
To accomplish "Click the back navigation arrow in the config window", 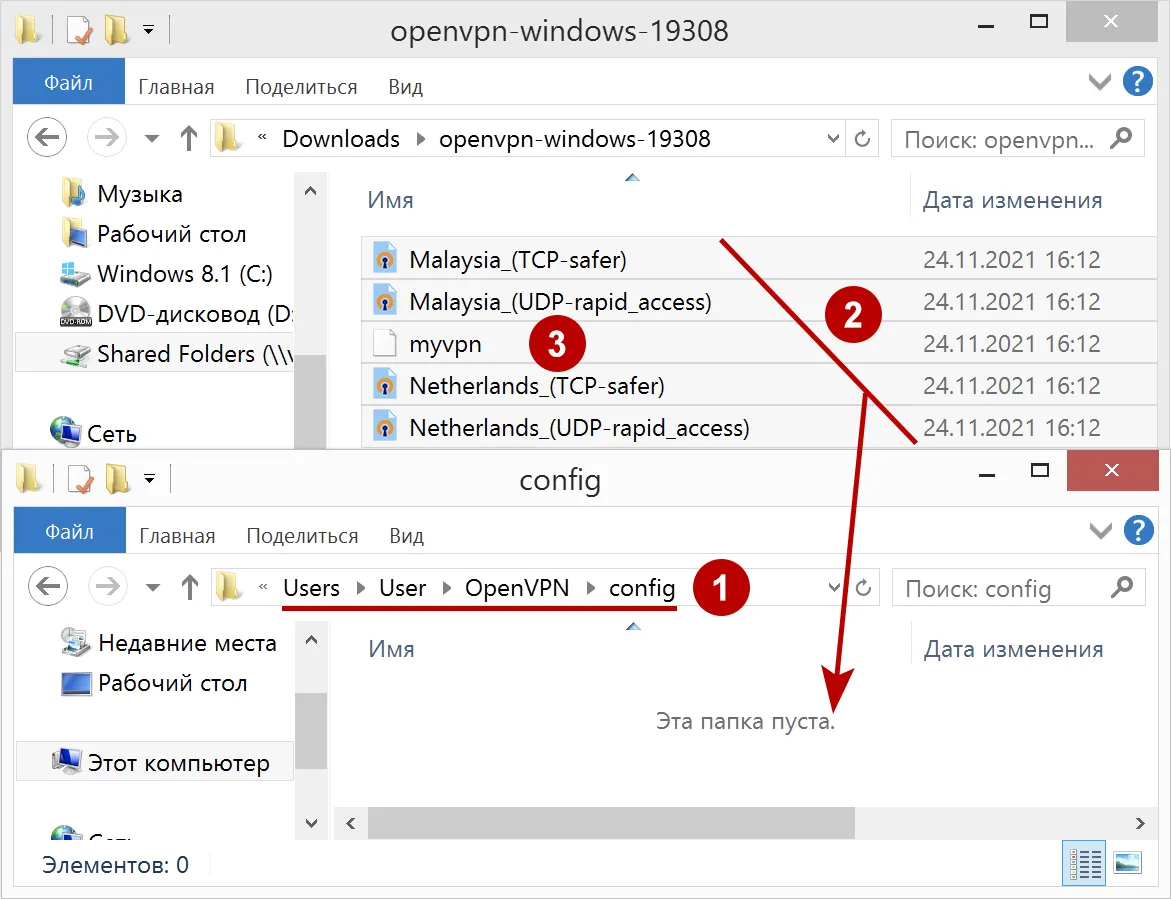I will pyautogui.click(x=47, y=586).
